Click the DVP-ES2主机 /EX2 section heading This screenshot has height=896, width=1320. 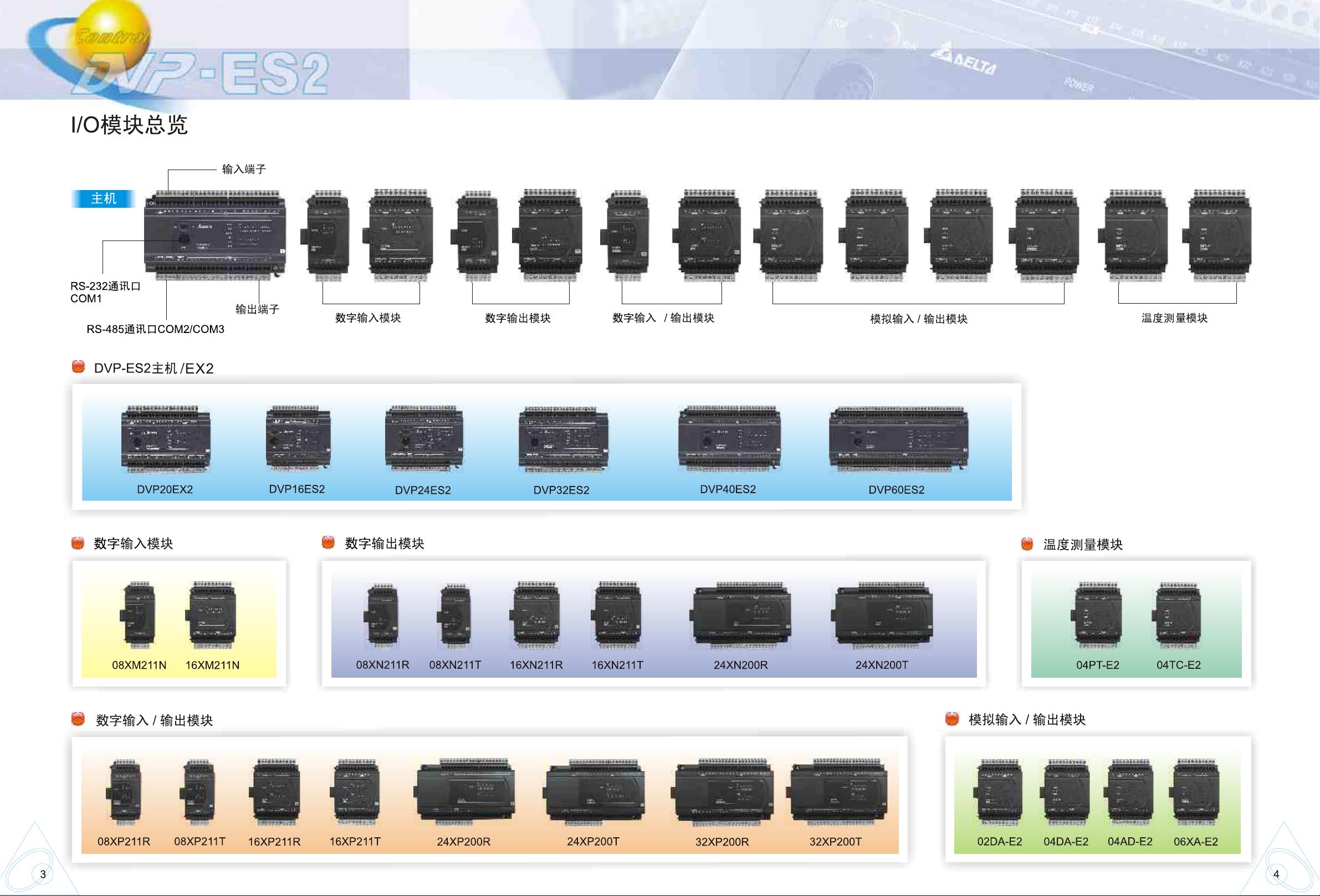pos(154,368)
